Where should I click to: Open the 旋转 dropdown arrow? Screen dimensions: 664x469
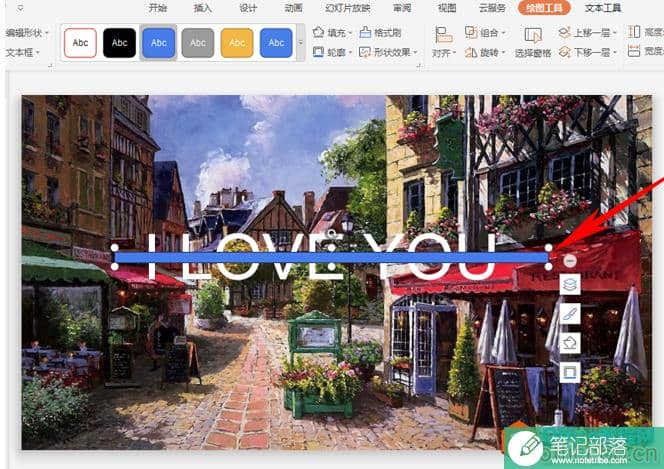click(503, 52)
